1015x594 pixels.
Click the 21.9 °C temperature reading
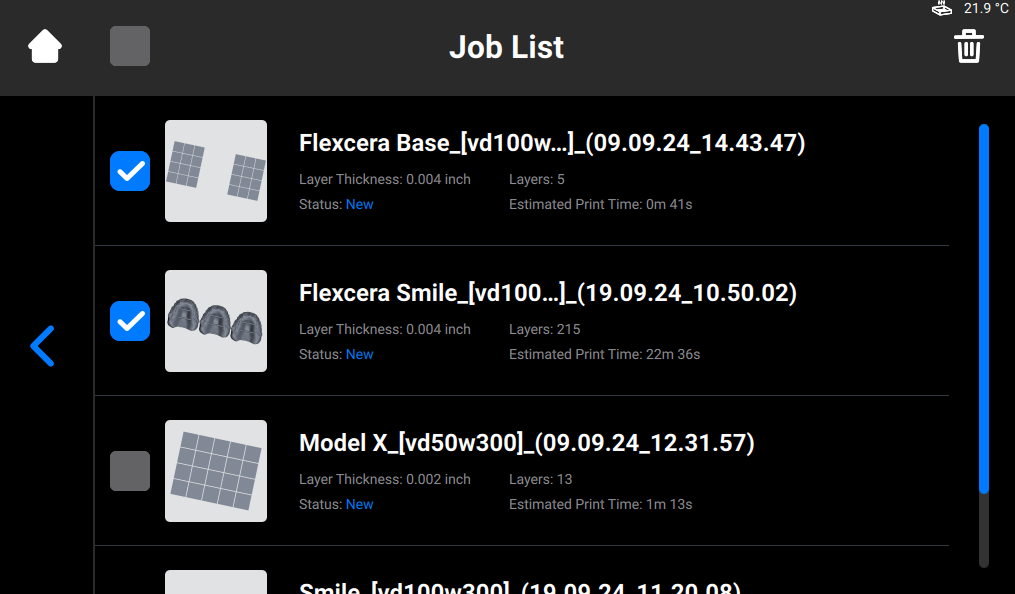[x=985, y=9]
